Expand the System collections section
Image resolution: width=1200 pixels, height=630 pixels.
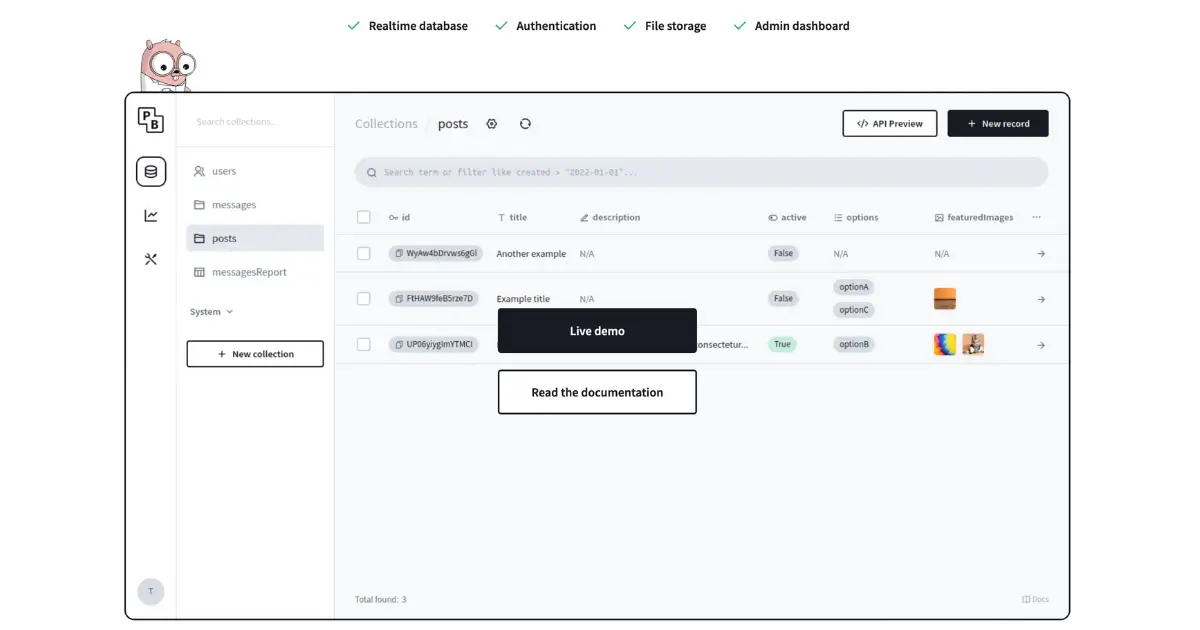click(210, 311)
